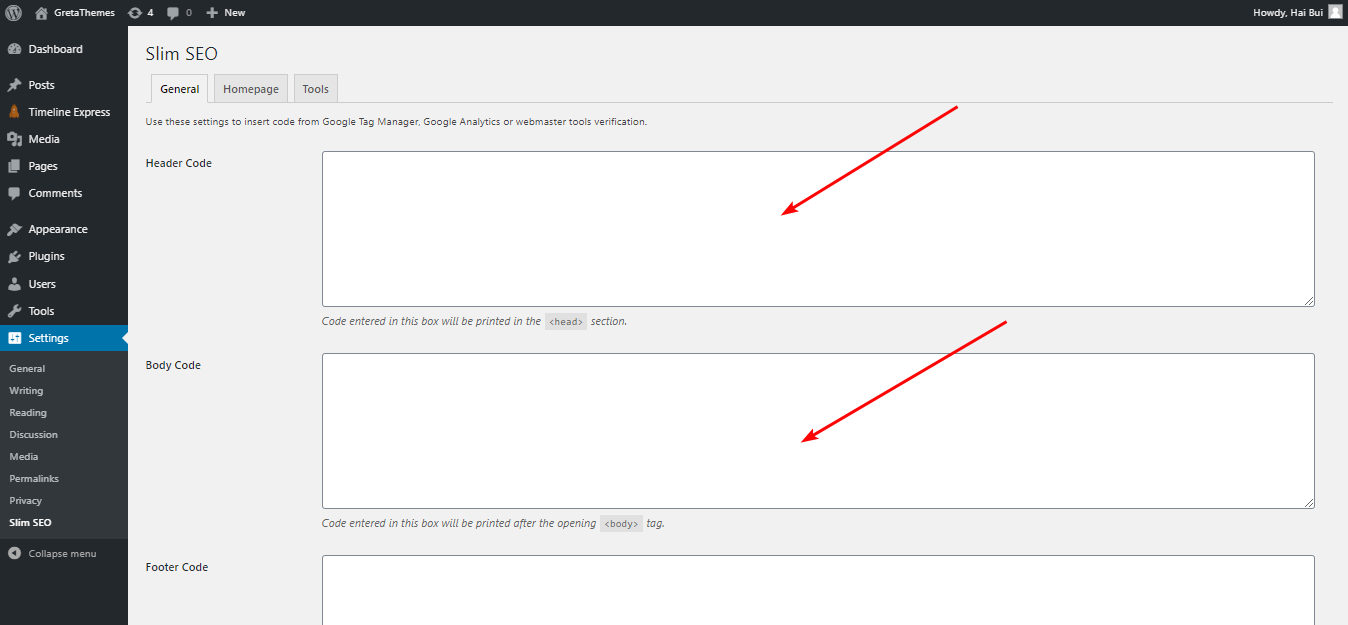Click the Slim SEO page heading
Screen dimensions: 1348x625
click(182, 54)
